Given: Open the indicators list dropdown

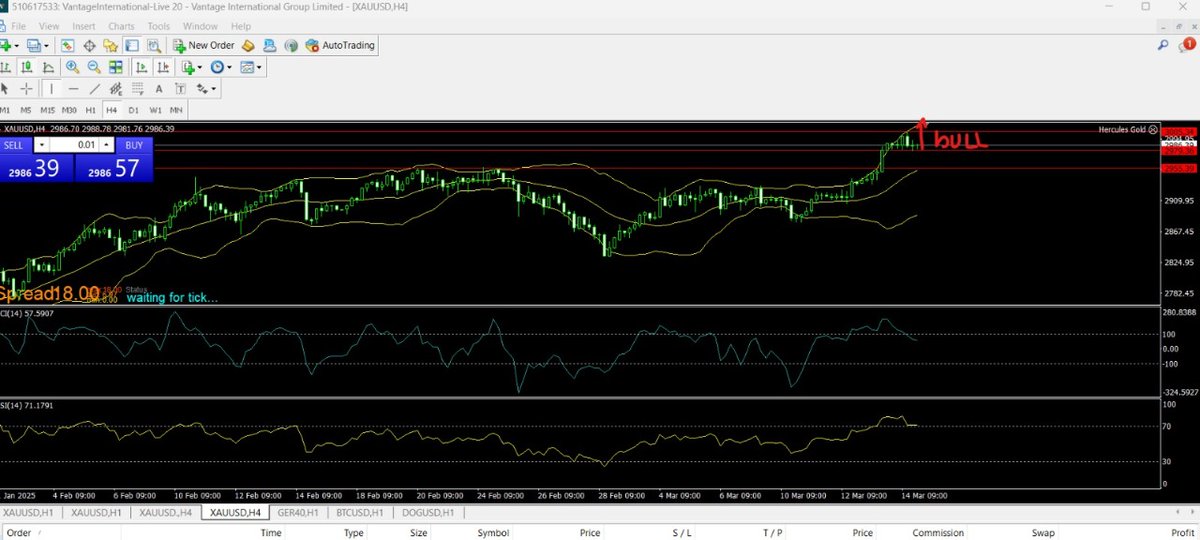Looking at the screenshot, I should [191, 67].
